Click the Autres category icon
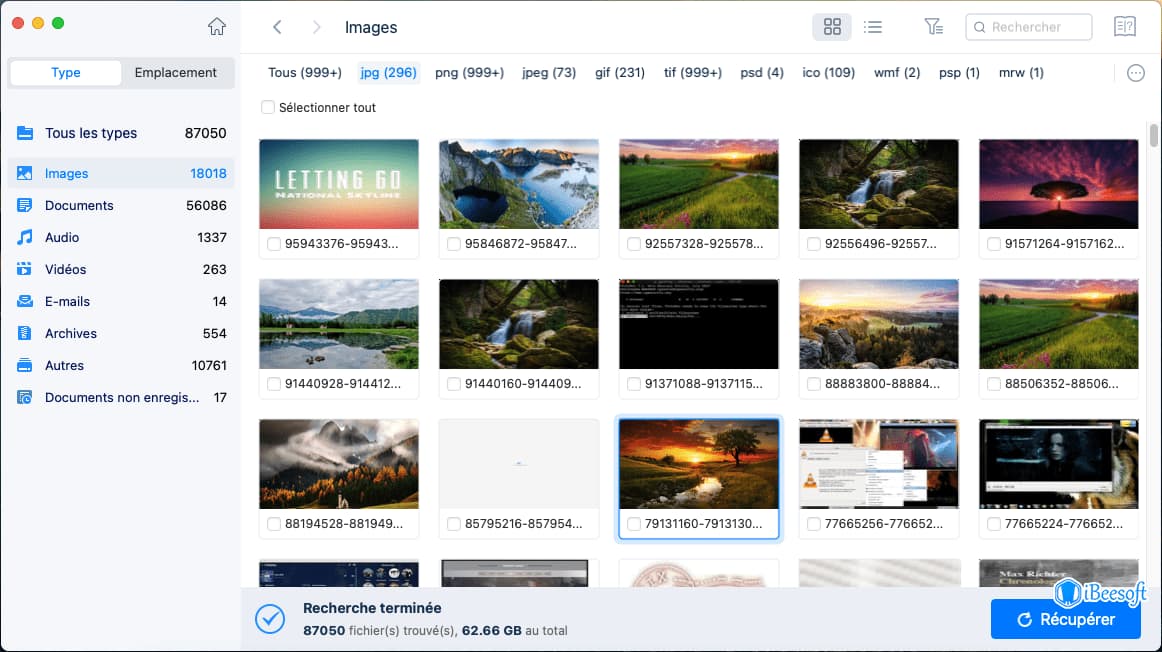Screen dimensions: 1162x652 pos(24,365)
